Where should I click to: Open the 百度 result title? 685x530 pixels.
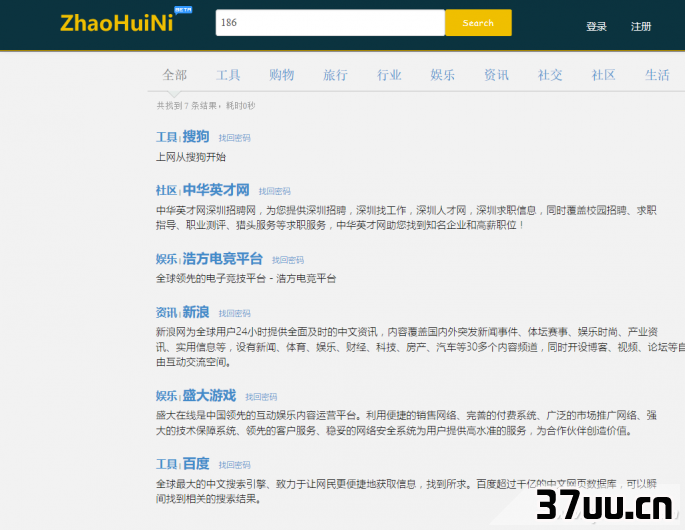click(196, 464)
